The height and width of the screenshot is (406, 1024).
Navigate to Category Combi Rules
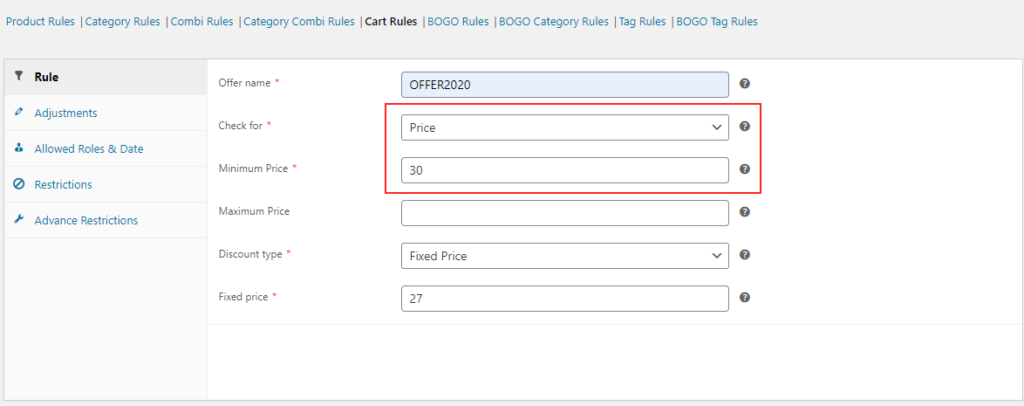click(x=299, y=21)
